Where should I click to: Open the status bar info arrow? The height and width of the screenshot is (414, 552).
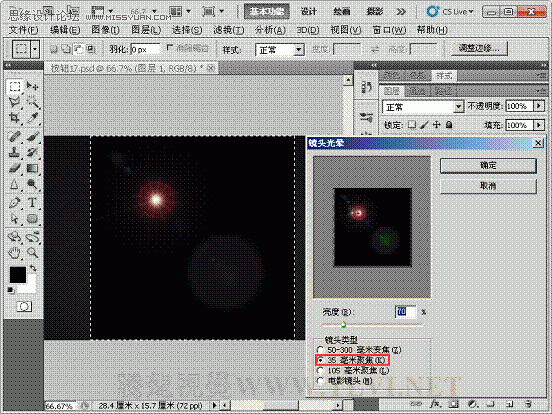click(x=214, y=406)
